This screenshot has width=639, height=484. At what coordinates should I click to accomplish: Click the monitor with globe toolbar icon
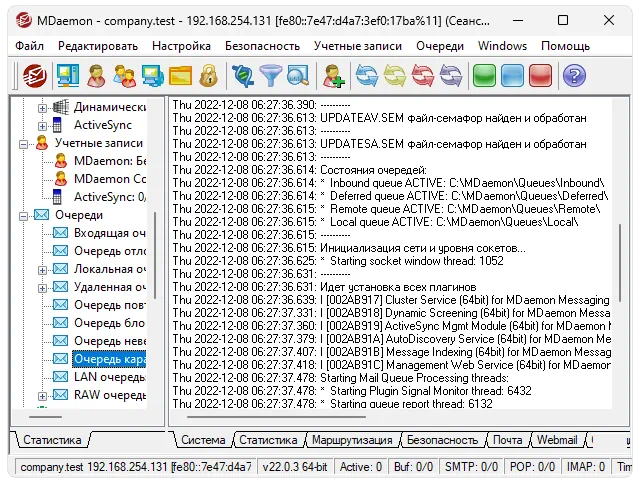pyautogui.click(x=152, y=75)
